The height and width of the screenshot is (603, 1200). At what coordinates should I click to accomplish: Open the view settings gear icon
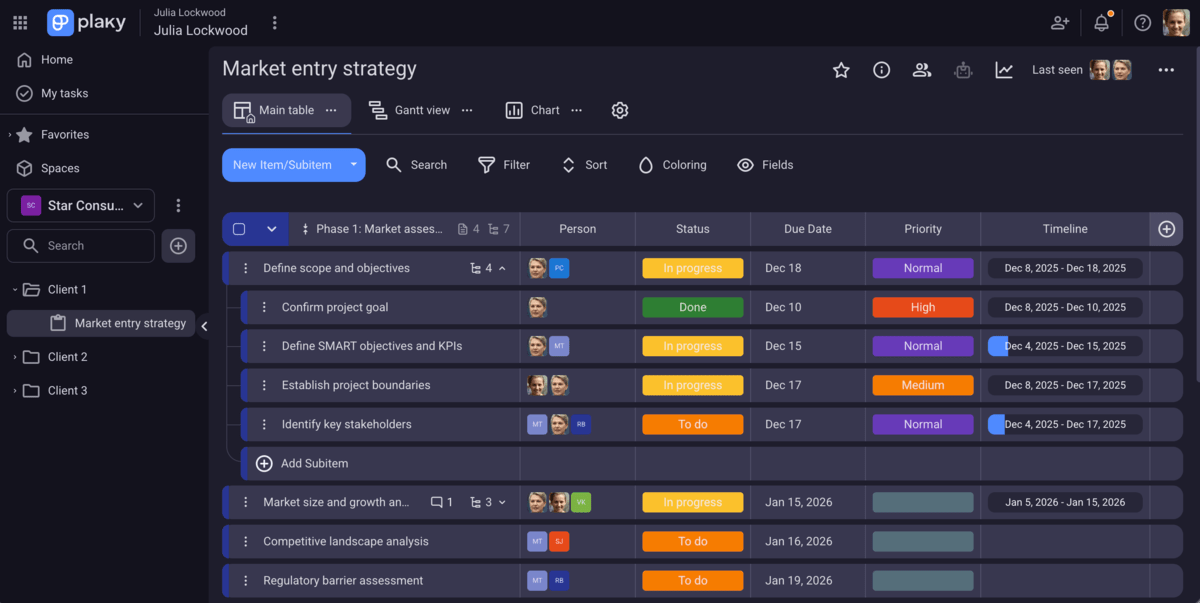coord(620,110)
